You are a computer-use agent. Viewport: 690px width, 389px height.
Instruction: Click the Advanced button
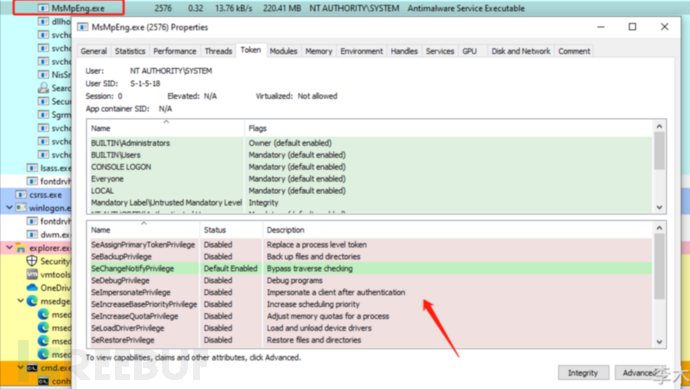click(x=641, y=373)
